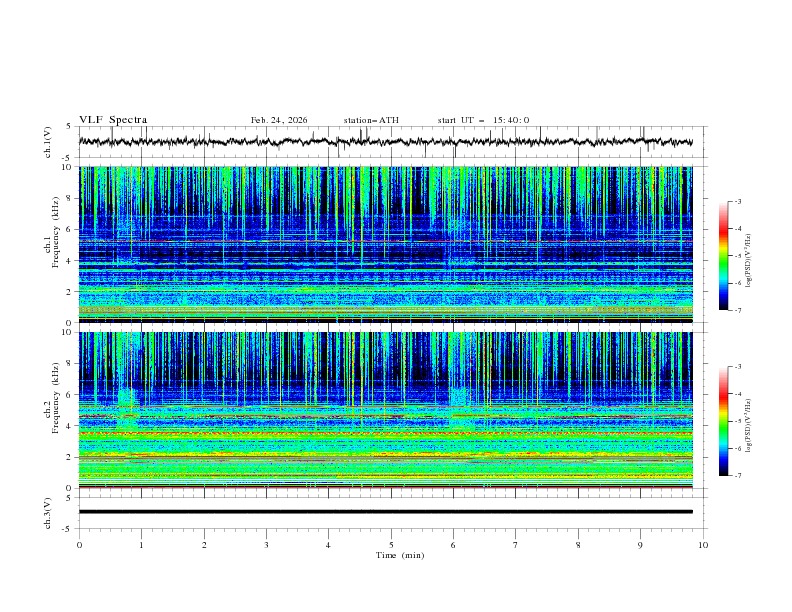Click time axis tick label "1"
The width and height of the screenshot is (792, 612).
[x=142, y=545]
